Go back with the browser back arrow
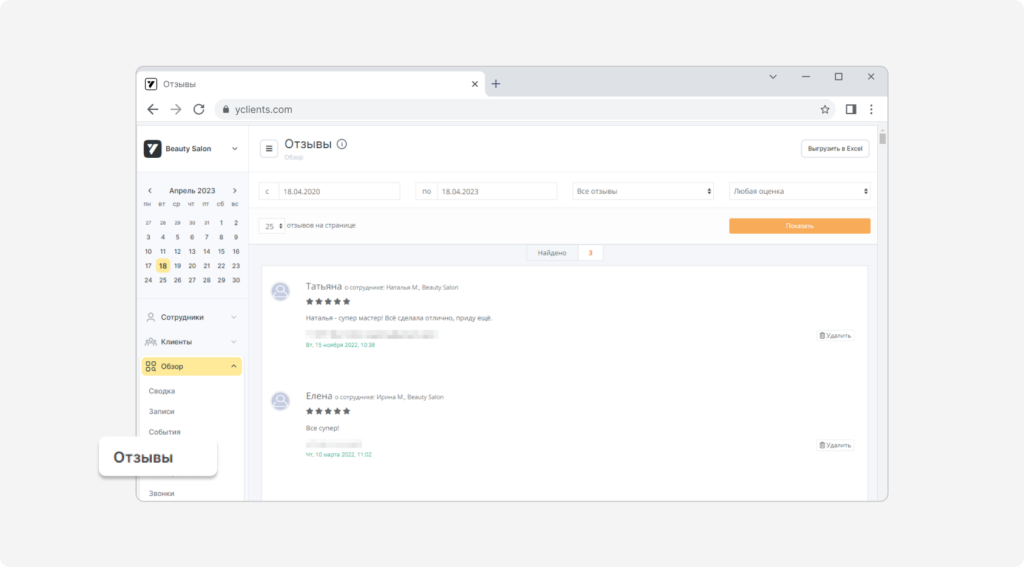1024x567 pixels. point(153,110)
